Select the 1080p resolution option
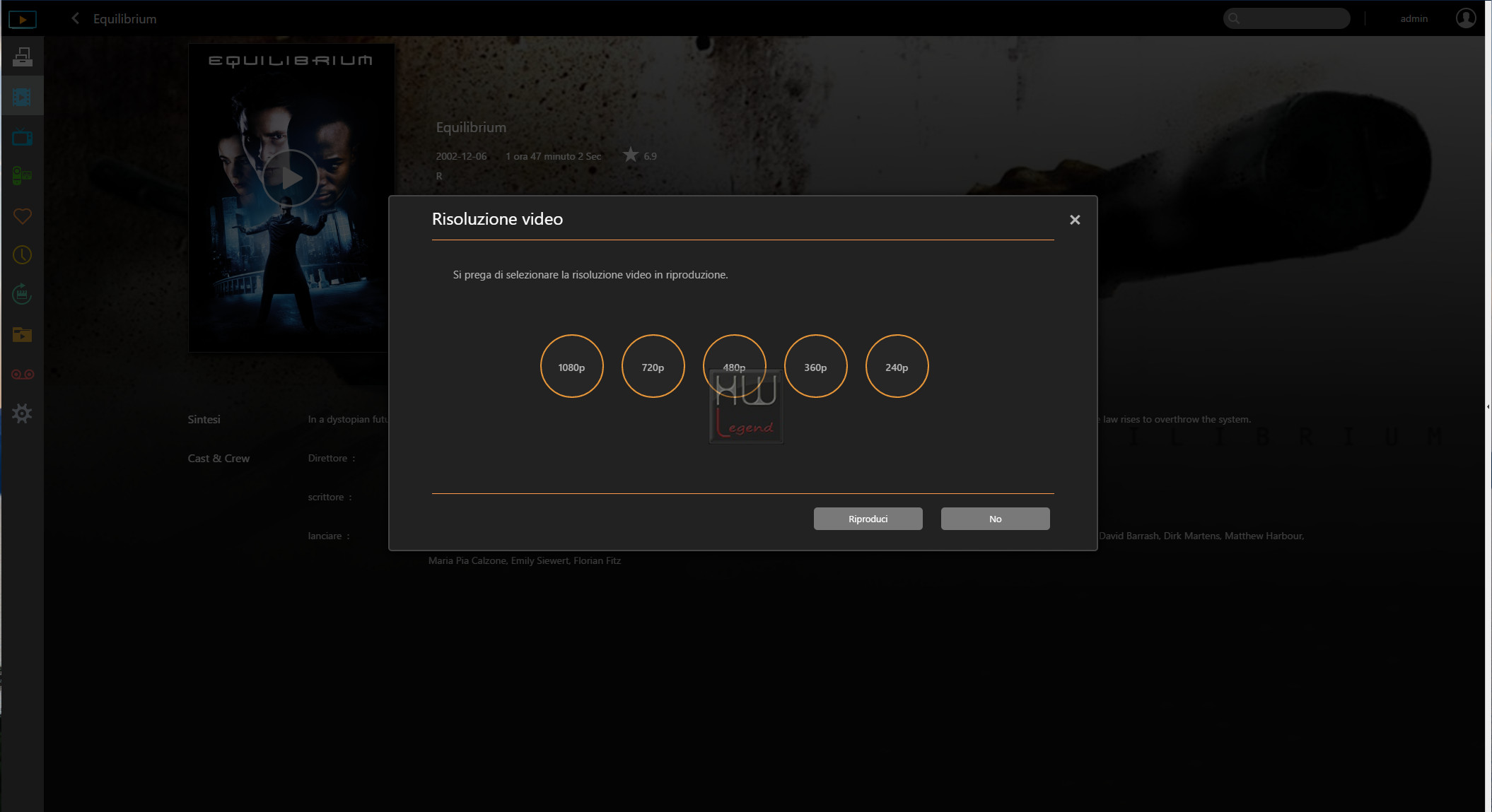The height and width of the screenshot is (812, 1492). tap(571, 366)
